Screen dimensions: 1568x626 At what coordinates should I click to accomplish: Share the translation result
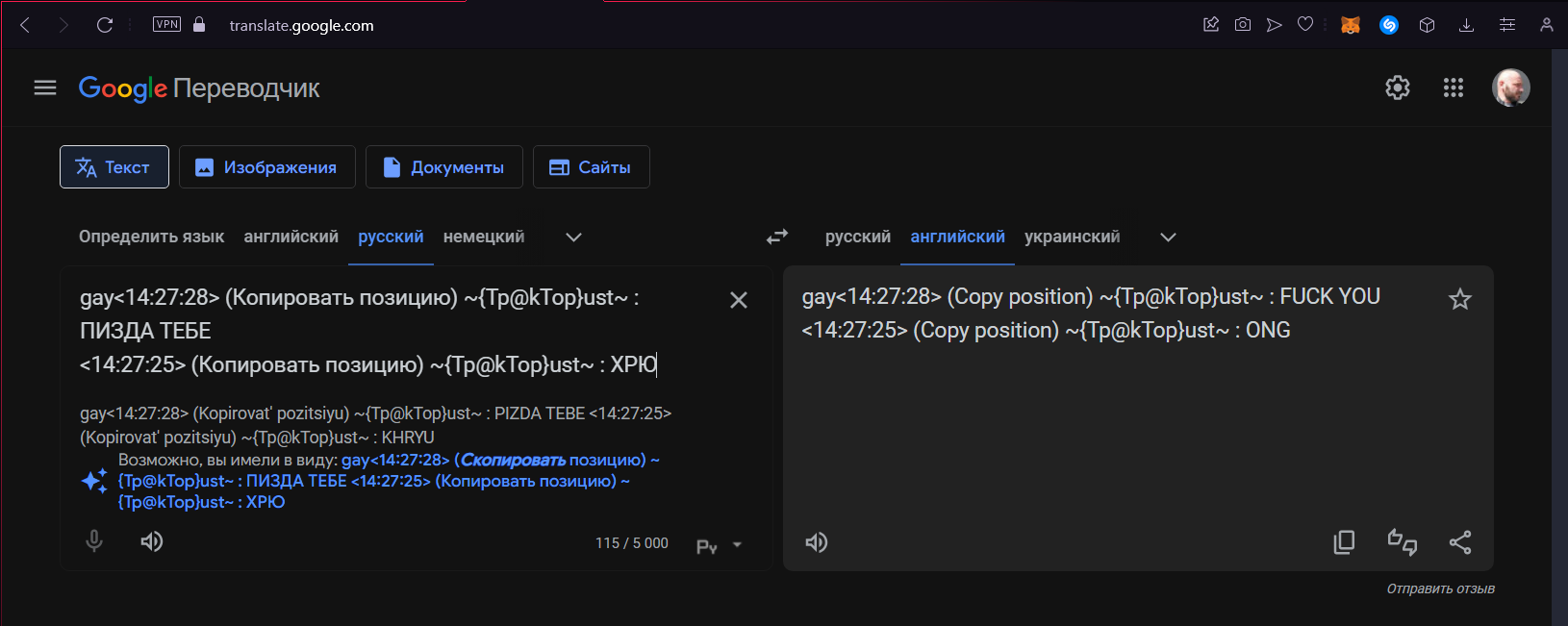[x=1460, y=542]
